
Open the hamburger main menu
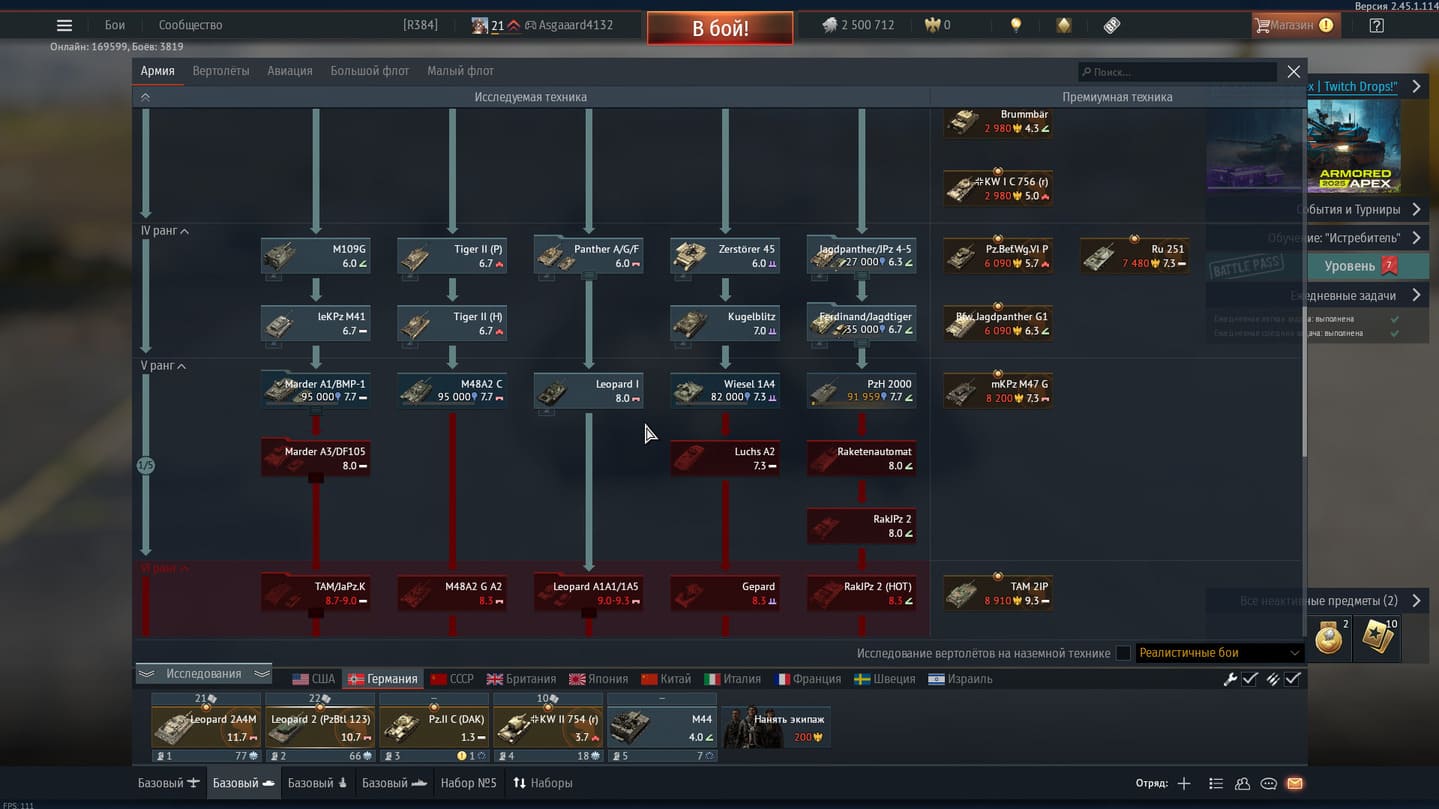click(64, 25)
